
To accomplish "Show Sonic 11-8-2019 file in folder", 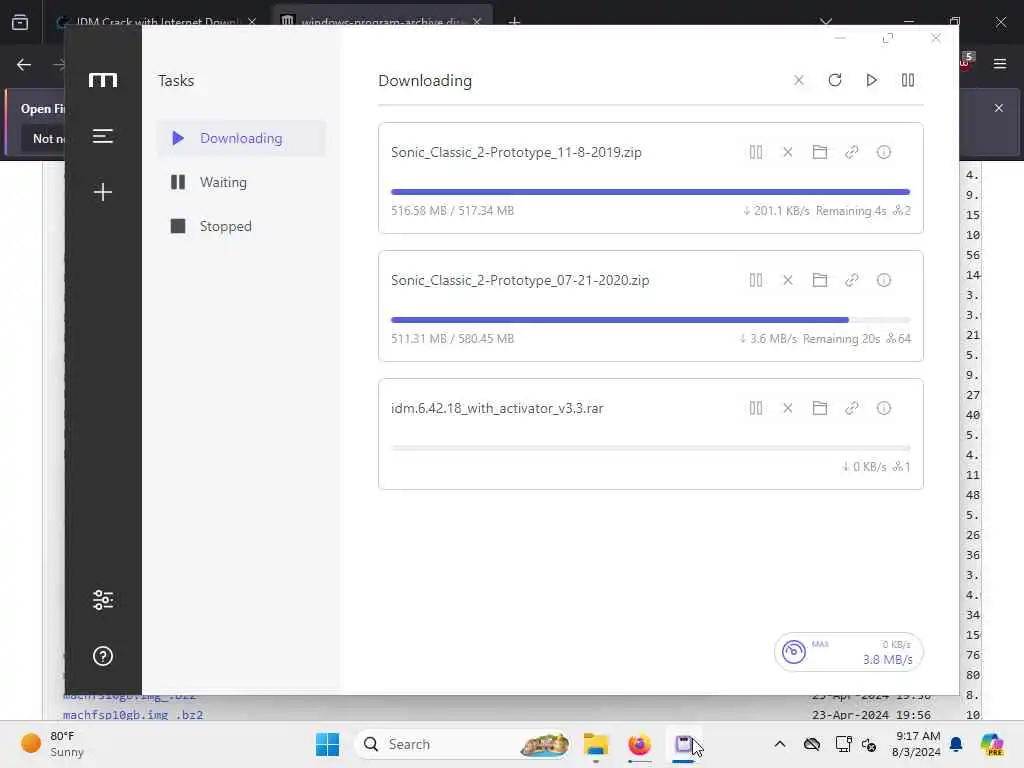I will click(820, 152).
